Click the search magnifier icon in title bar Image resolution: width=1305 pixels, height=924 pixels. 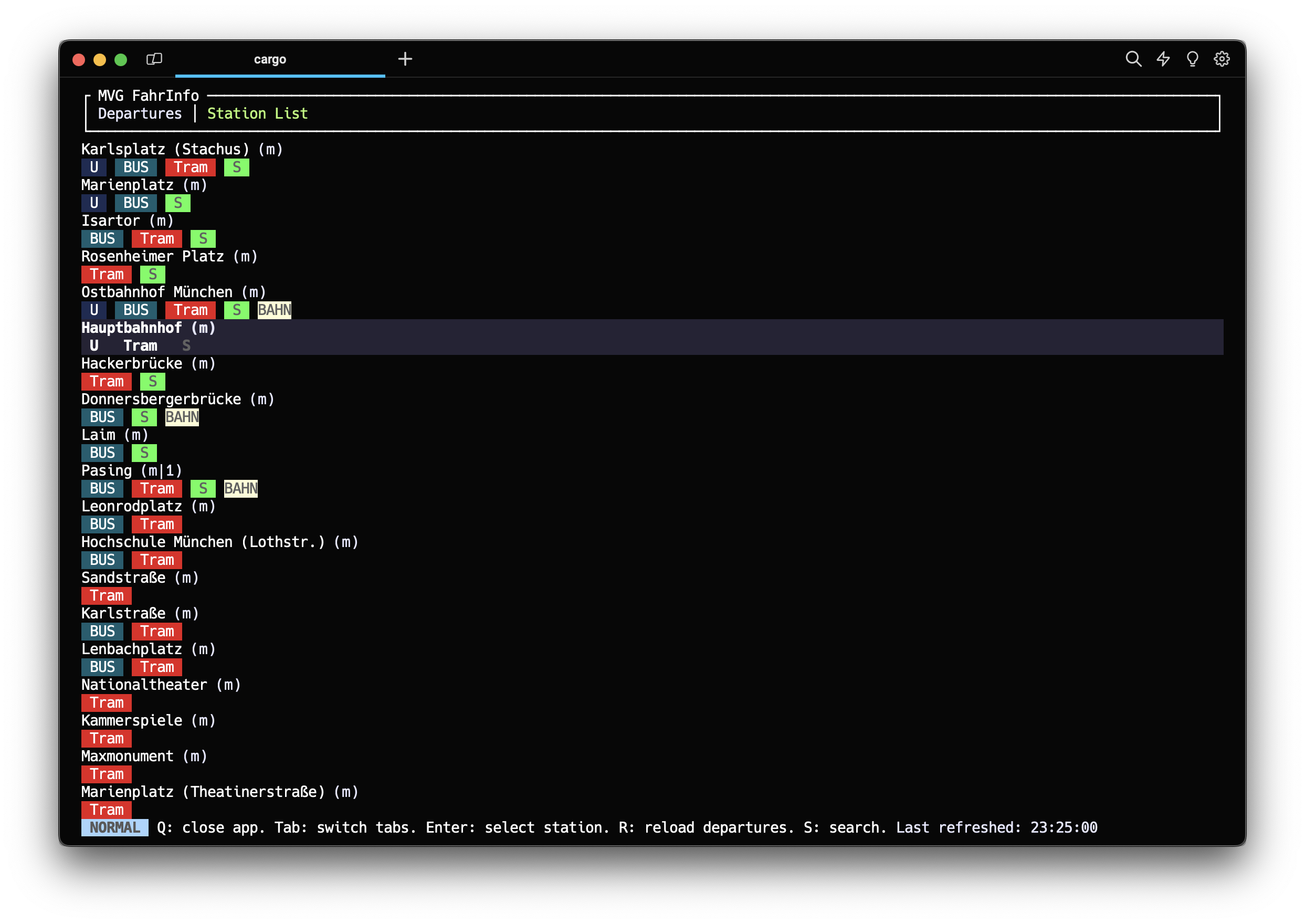[1133, 59]
